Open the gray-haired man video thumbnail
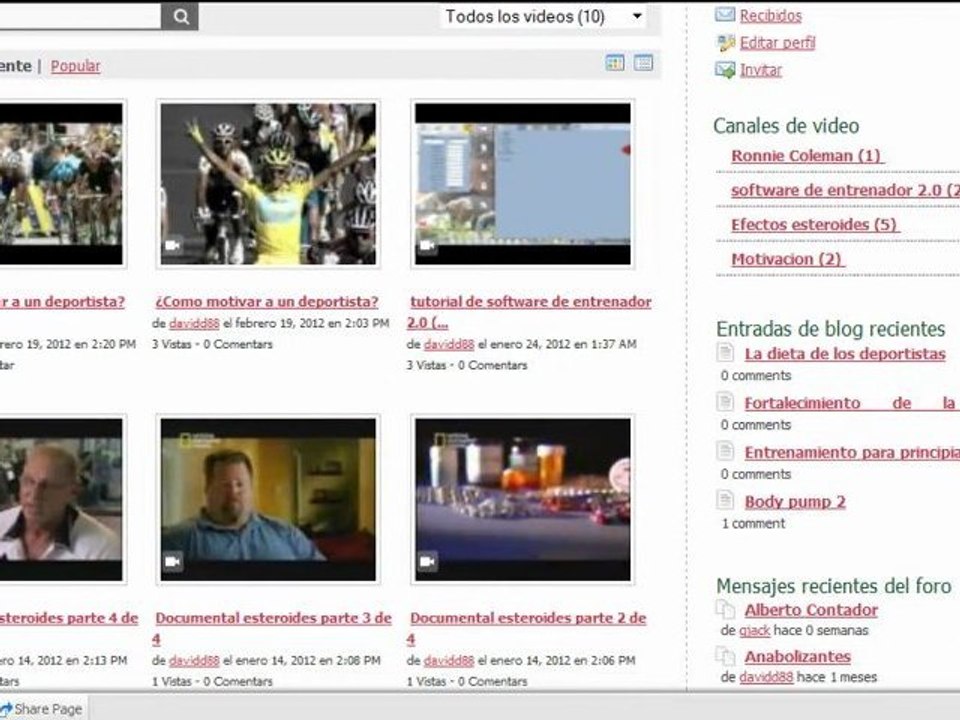Image resolution: width=960 pixels, height=720 pixels. tap(61, 500)
